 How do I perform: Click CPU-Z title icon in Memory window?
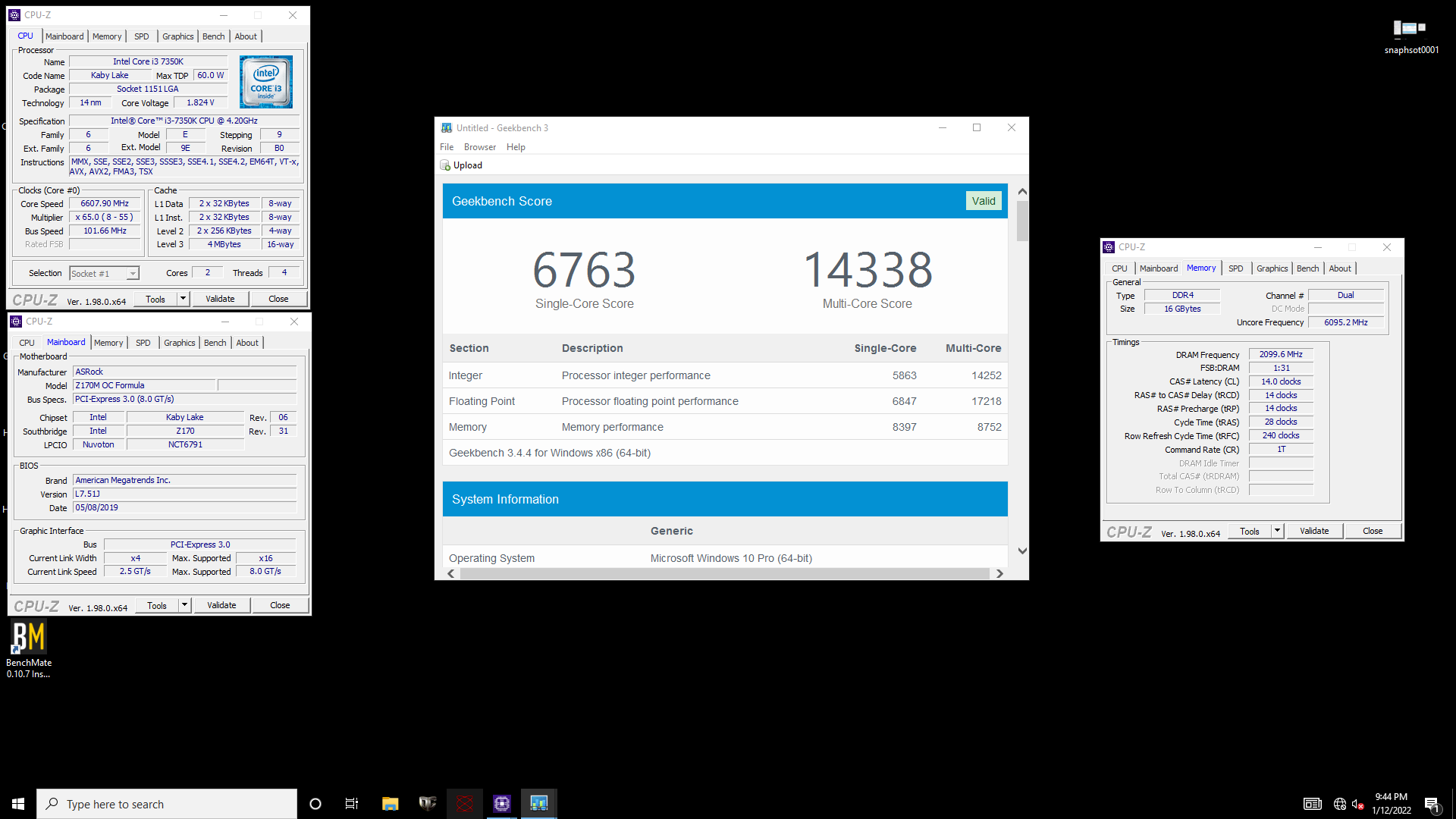[1109, 247]
